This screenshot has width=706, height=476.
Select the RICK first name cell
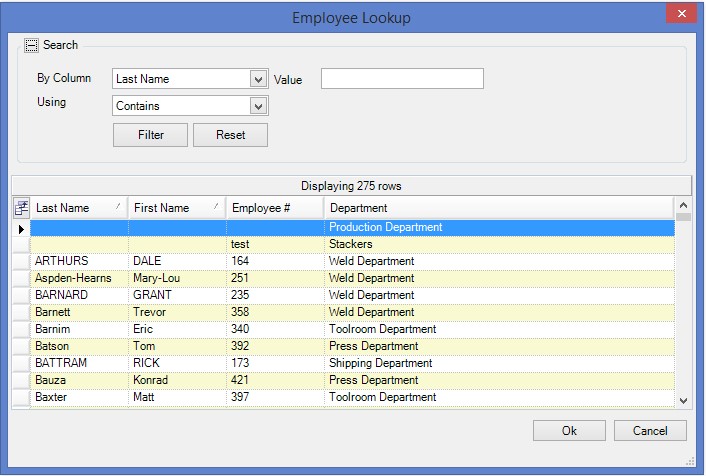(177, 363)
